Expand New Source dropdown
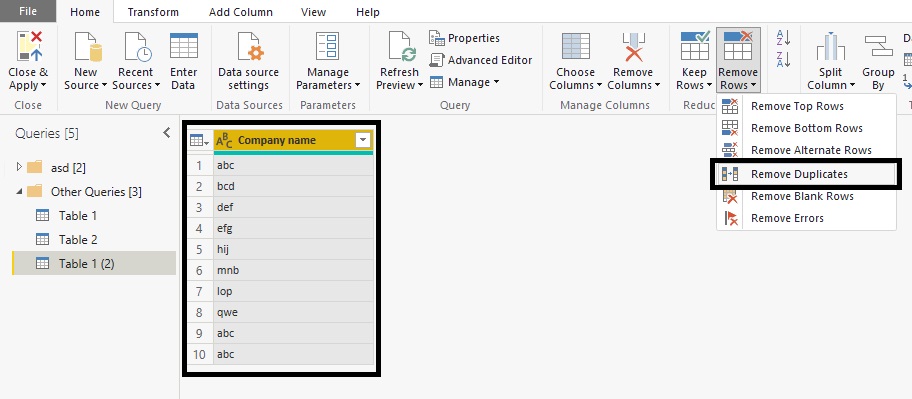Image resolution: width=912 pixels, height=399 pixels. click(104, 86)
